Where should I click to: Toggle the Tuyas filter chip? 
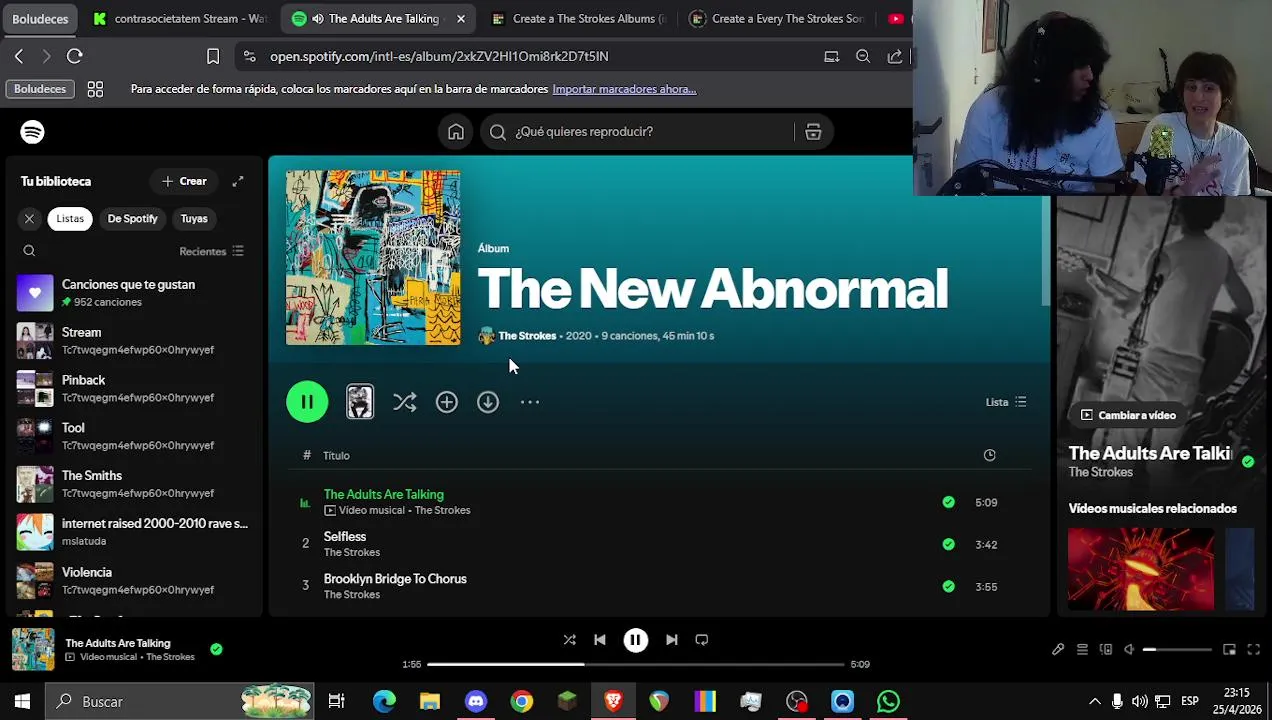pyautogui.click(x=194, y=219)
